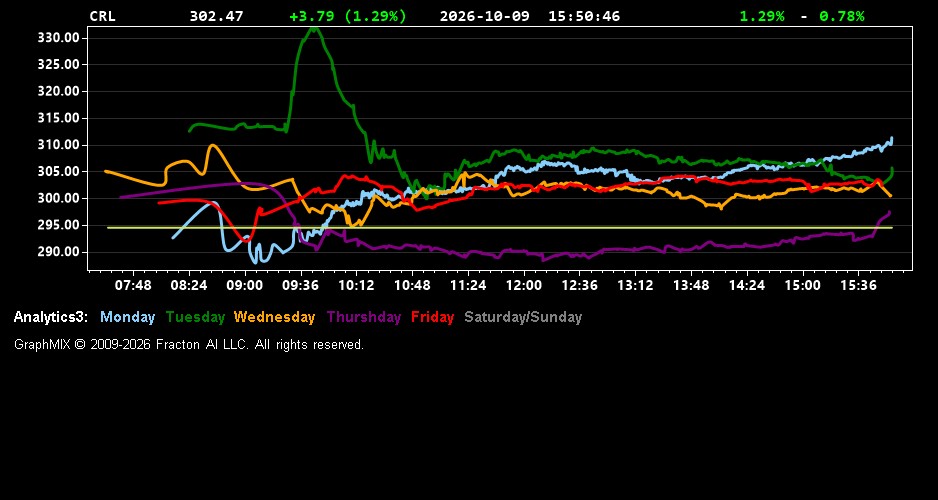Select the Friday legend label
938x500 pixels.
(x=433, y=318)
